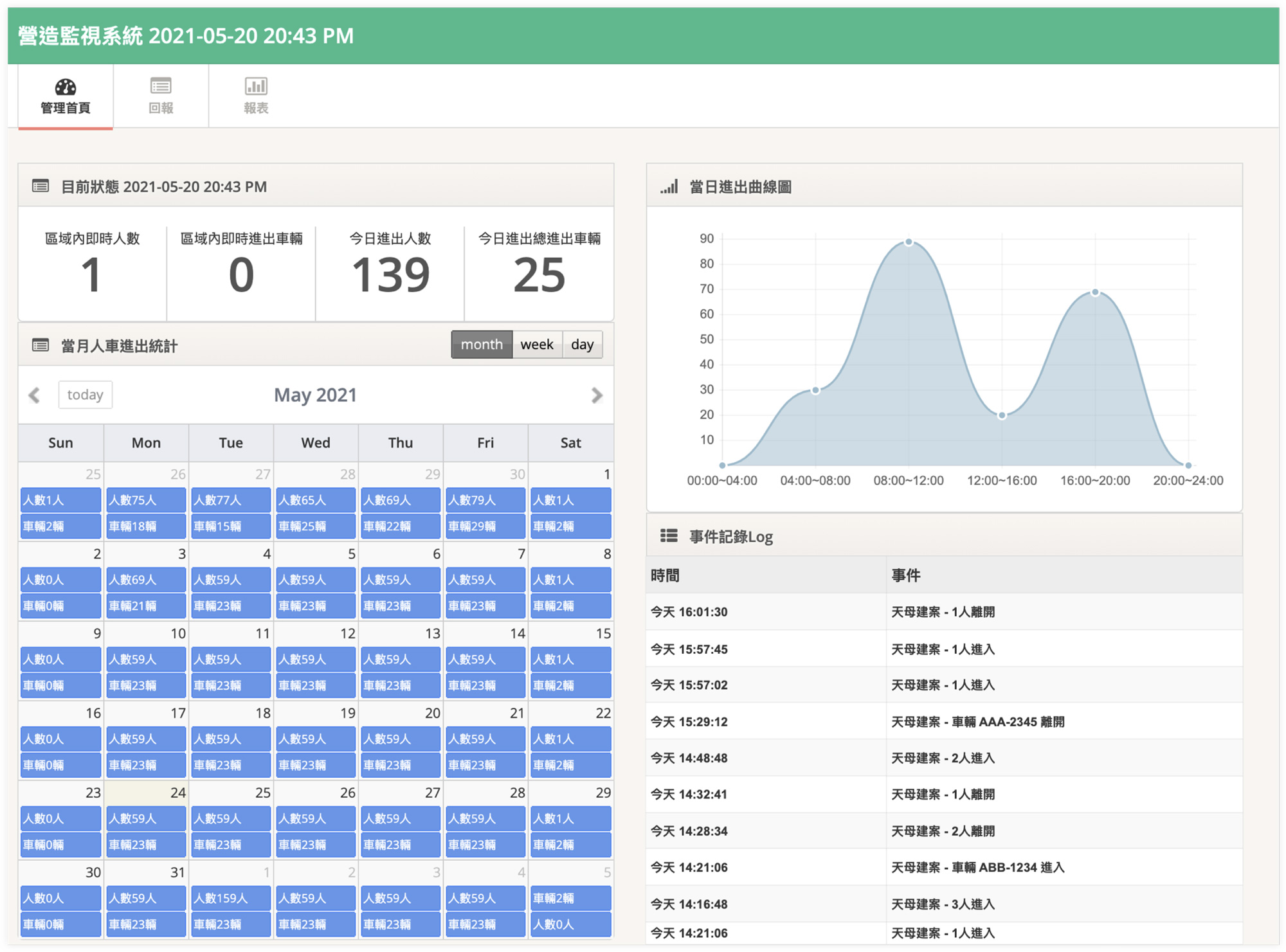1286x952 pixels.
Task: Click the Sat column header
Action: tap(570, 443)
